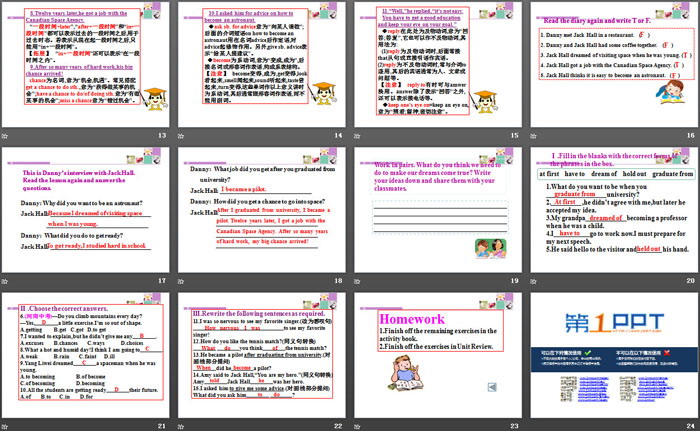This screenshot has height=431, width=700.
Task: Select slide 19 Work in pairs activity
Action: pos(438,210)
